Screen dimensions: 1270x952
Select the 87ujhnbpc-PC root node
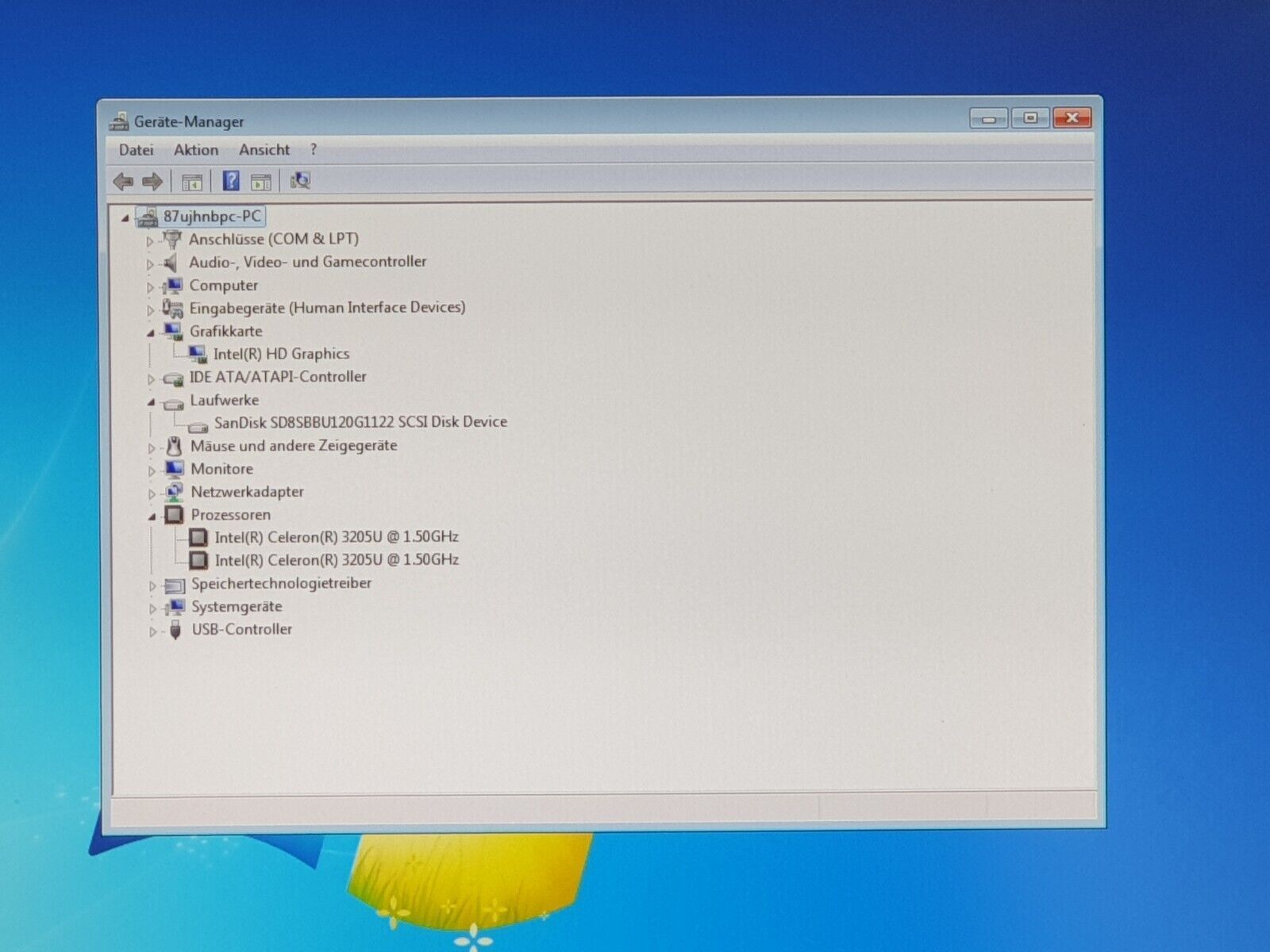click(x=212, y=216)
